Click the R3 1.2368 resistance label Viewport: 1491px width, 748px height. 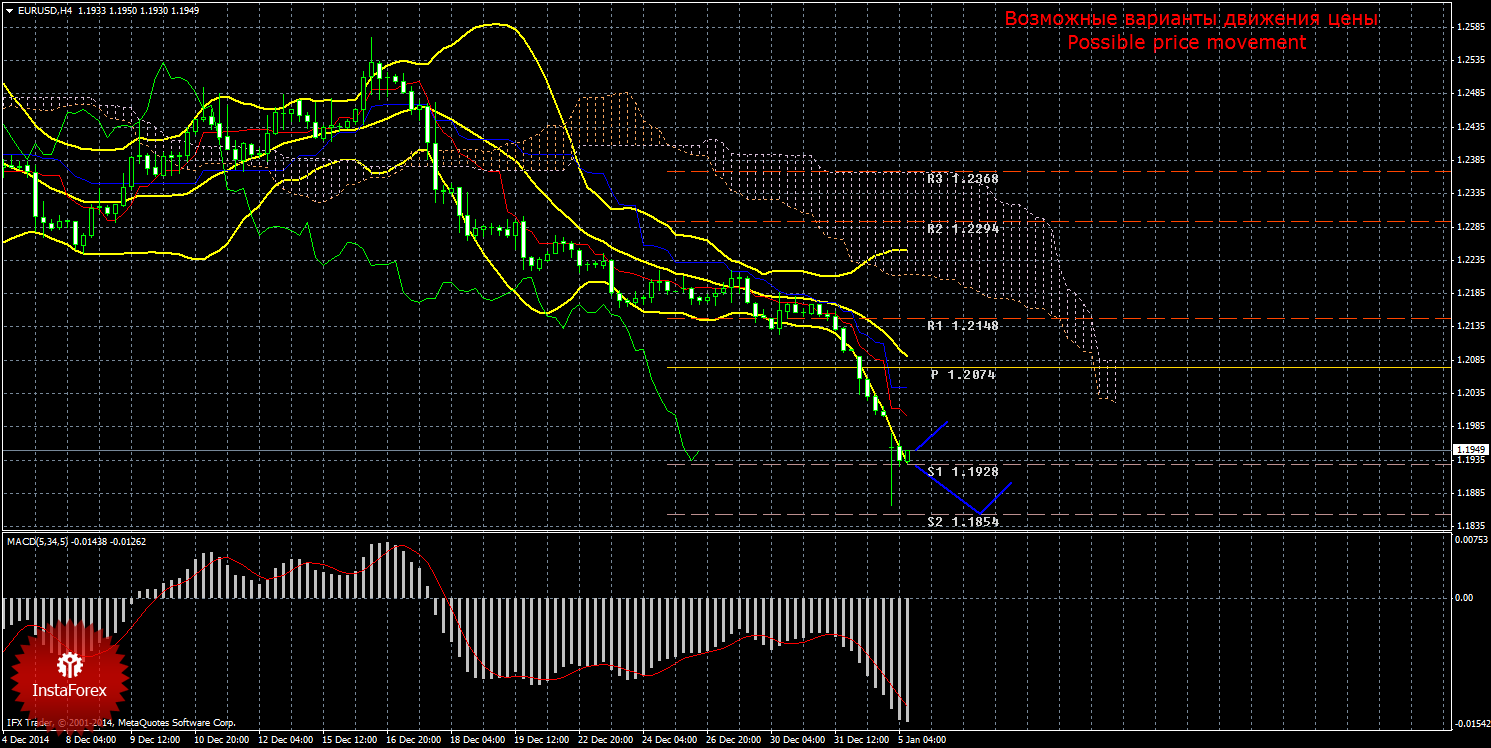pos(962,178)
